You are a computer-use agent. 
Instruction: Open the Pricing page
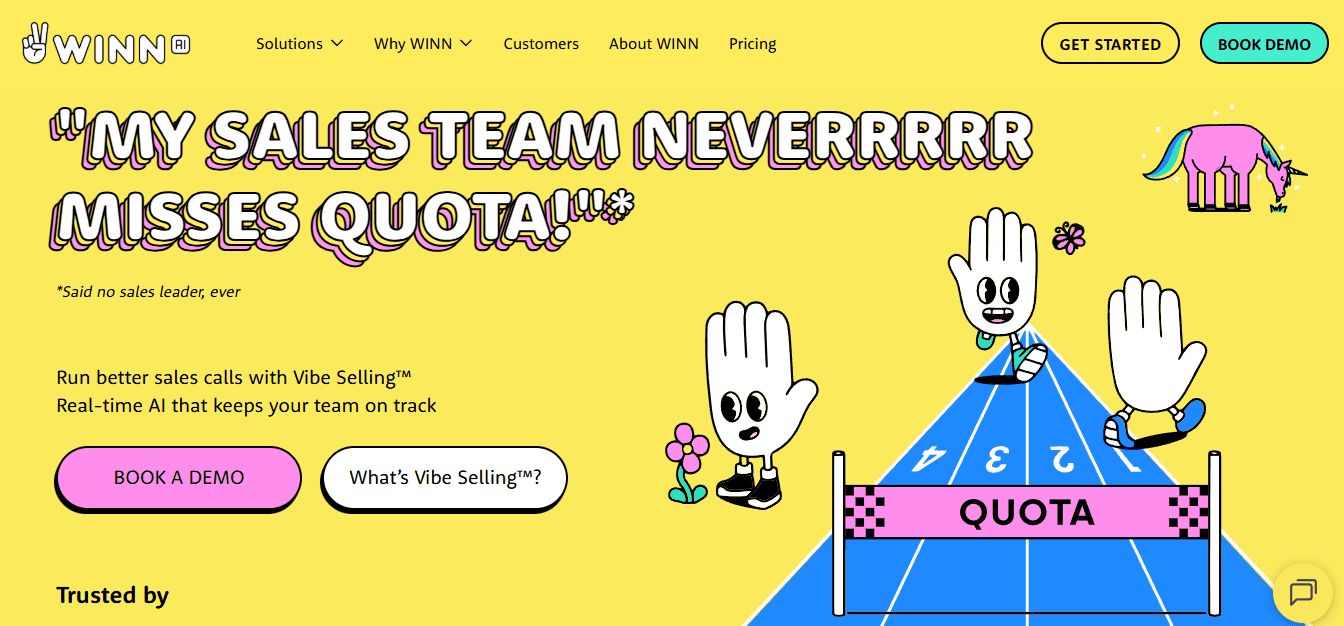tap(753, 44)
